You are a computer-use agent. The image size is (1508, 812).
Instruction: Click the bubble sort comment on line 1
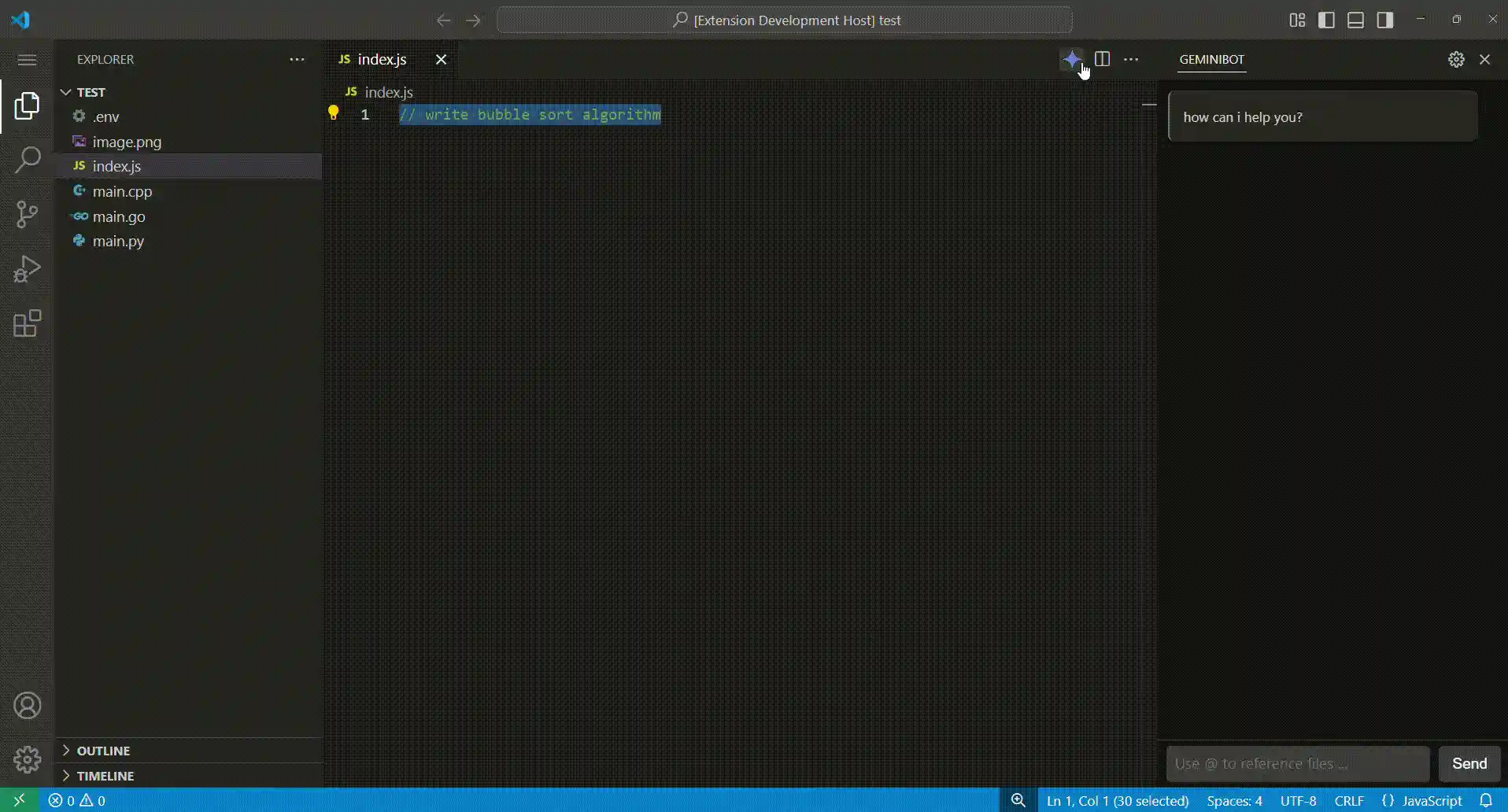530,114
